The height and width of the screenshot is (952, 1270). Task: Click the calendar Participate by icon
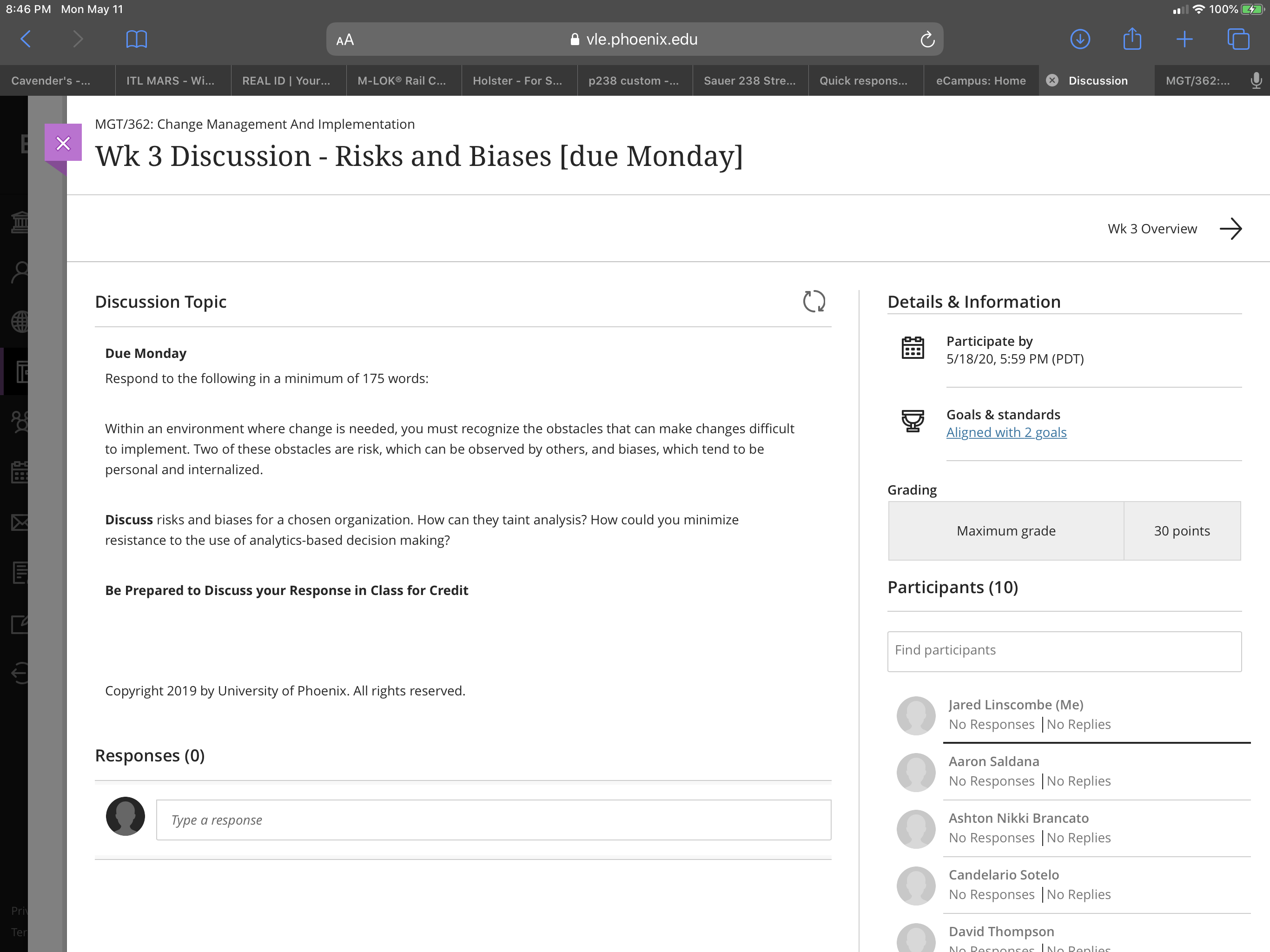[913, 348]
